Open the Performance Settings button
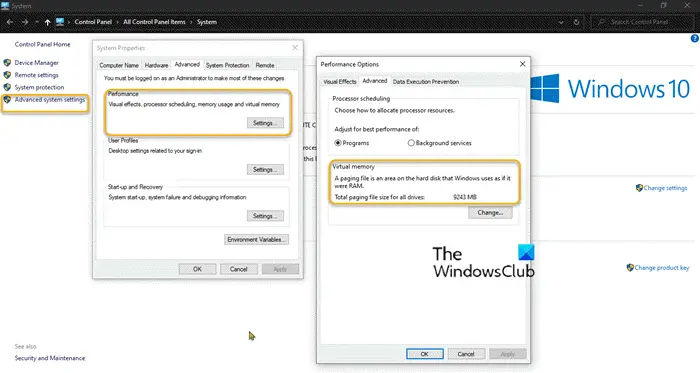This screenshot has height=373, width=700. coord(265,123)
